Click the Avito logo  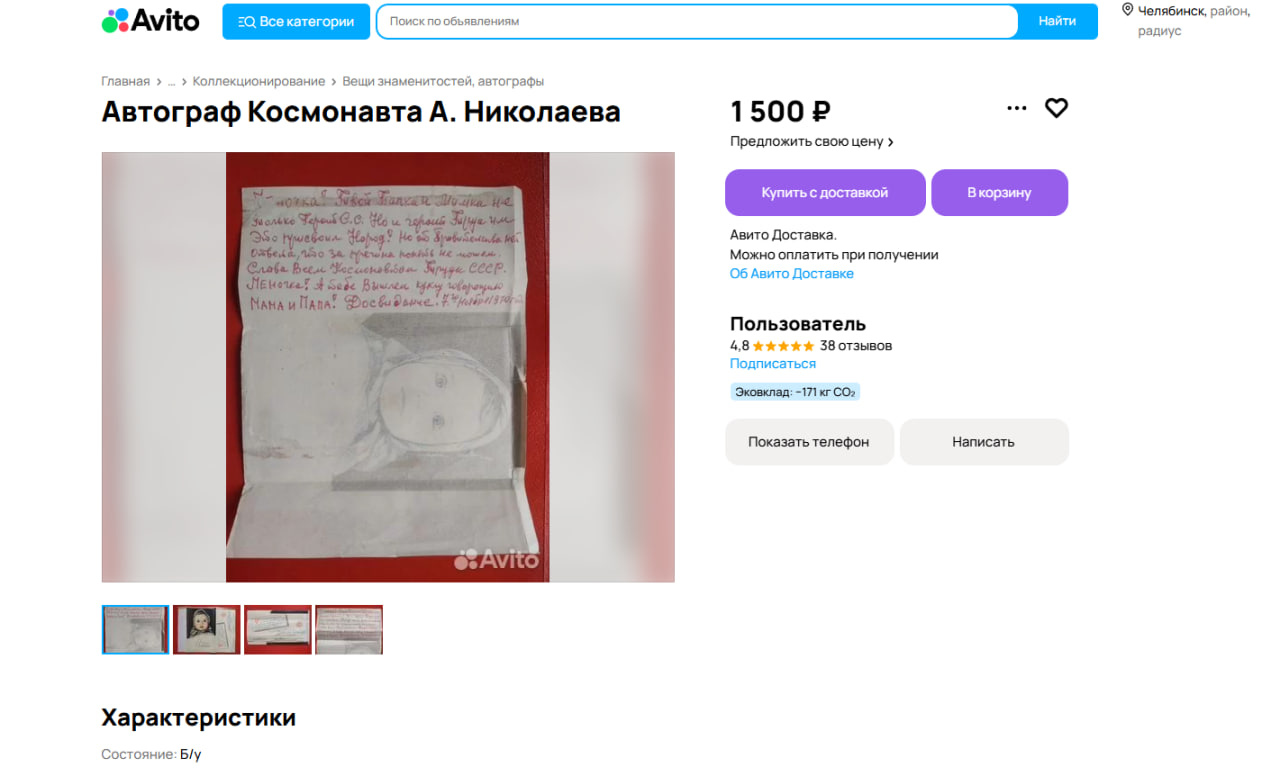150,21
